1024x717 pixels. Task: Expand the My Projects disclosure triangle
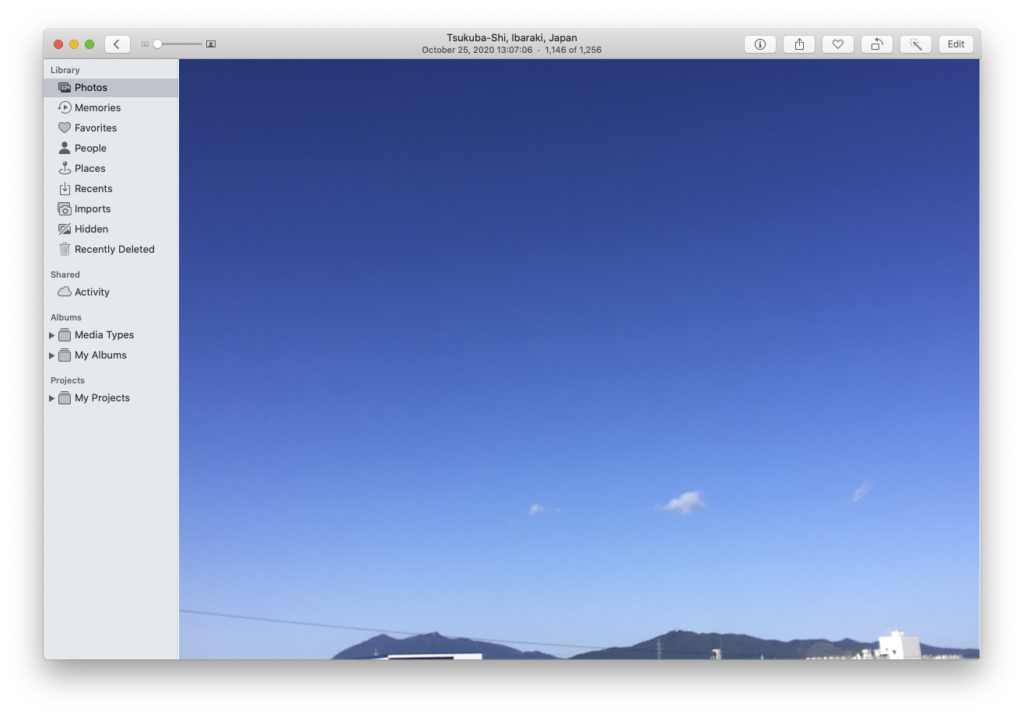pyautogui.click(x=52, y=398)
